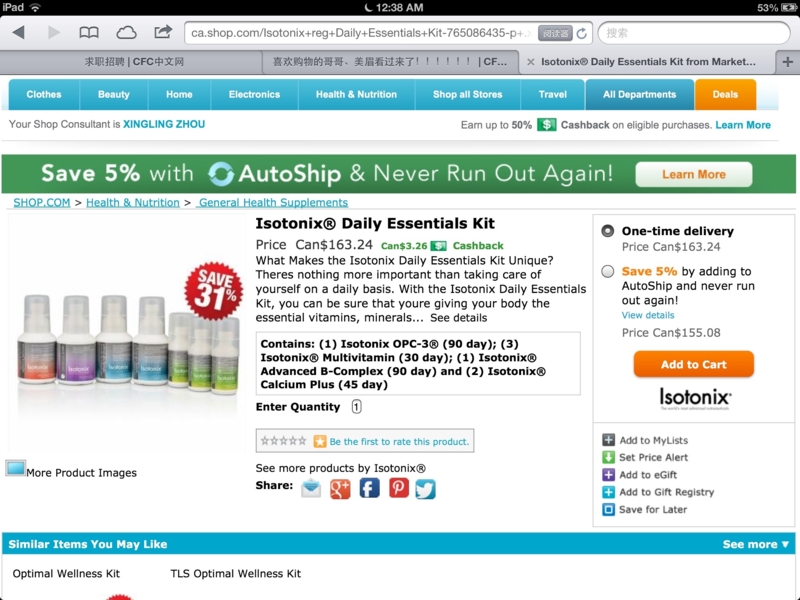Click the star rating to rate product
Image resolution: width=800 pixels, height=600 pixels.
pos(283,441)
